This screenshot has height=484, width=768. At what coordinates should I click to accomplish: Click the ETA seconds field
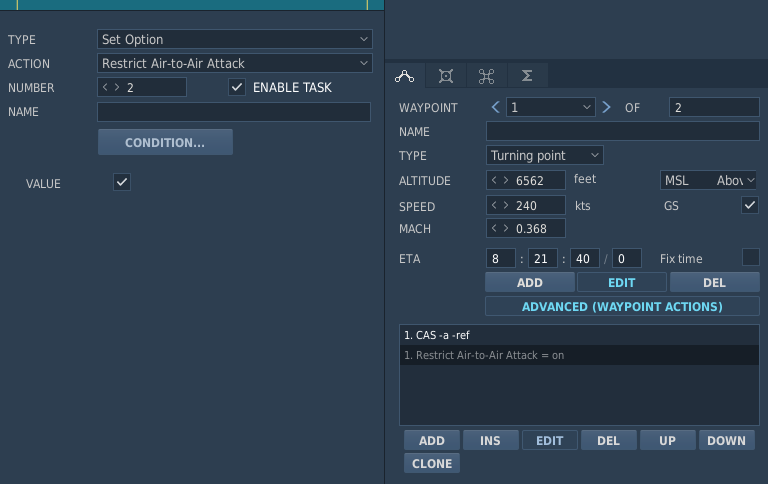585,258
